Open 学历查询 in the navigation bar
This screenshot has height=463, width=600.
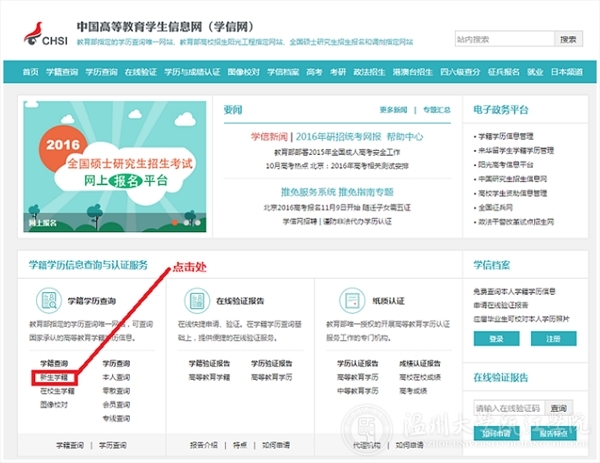101,72
